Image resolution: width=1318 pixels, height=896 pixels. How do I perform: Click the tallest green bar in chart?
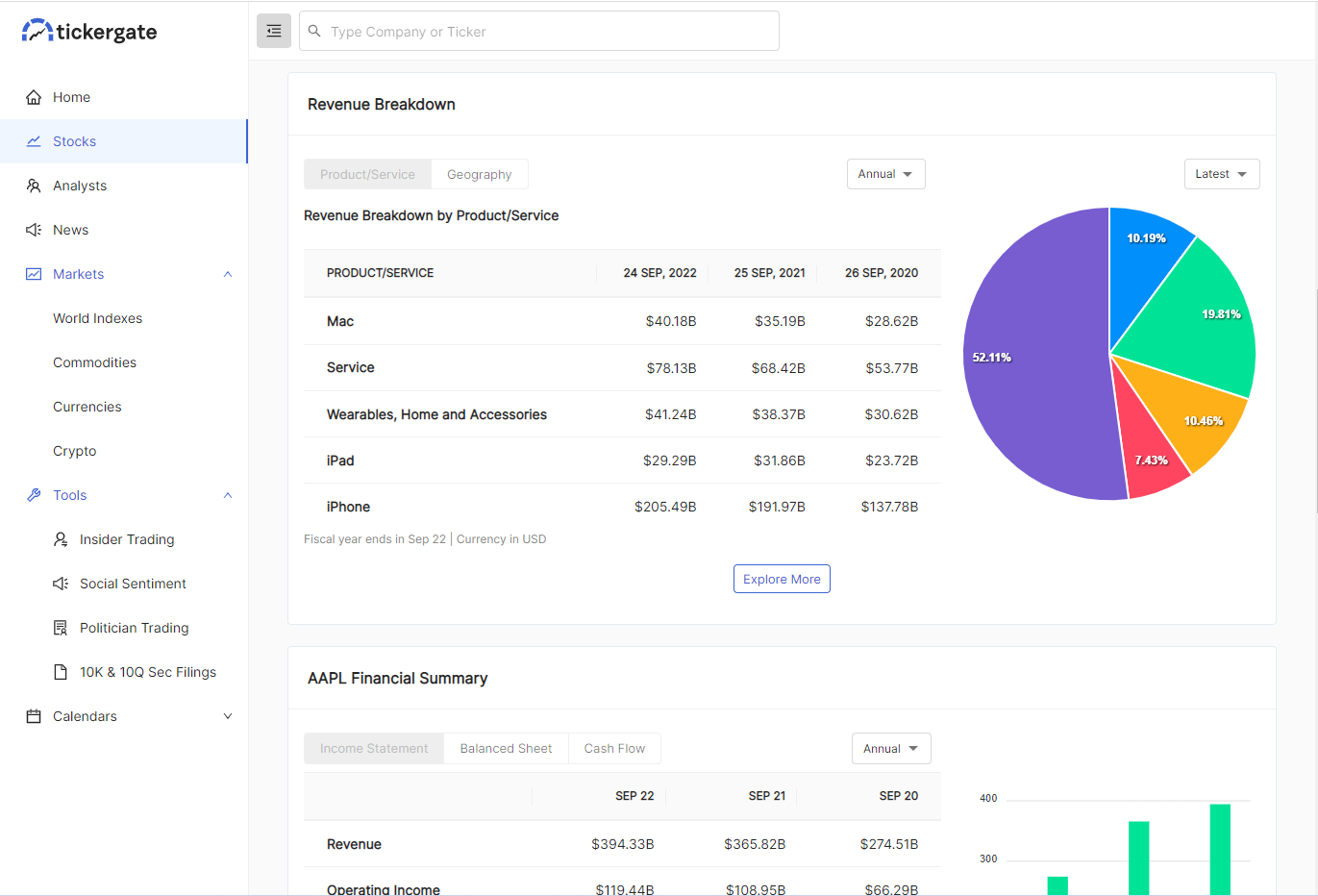(x=1220, y=850)
